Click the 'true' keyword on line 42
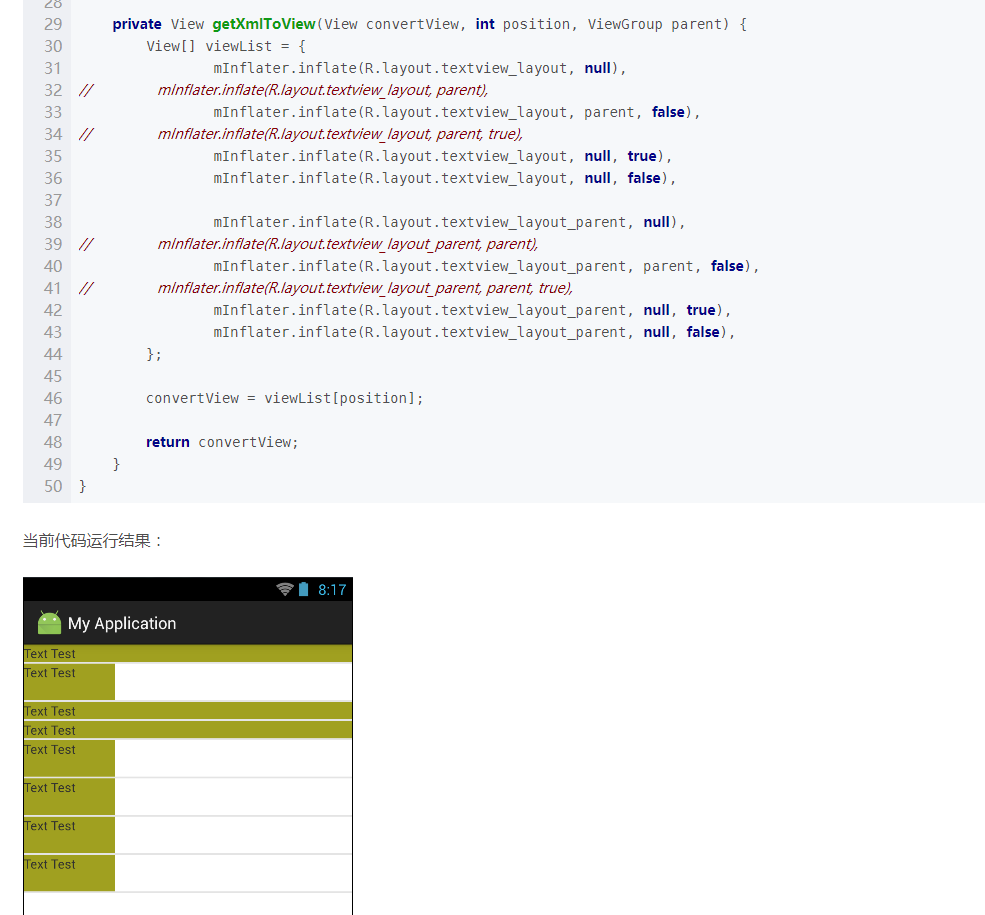 701,310
